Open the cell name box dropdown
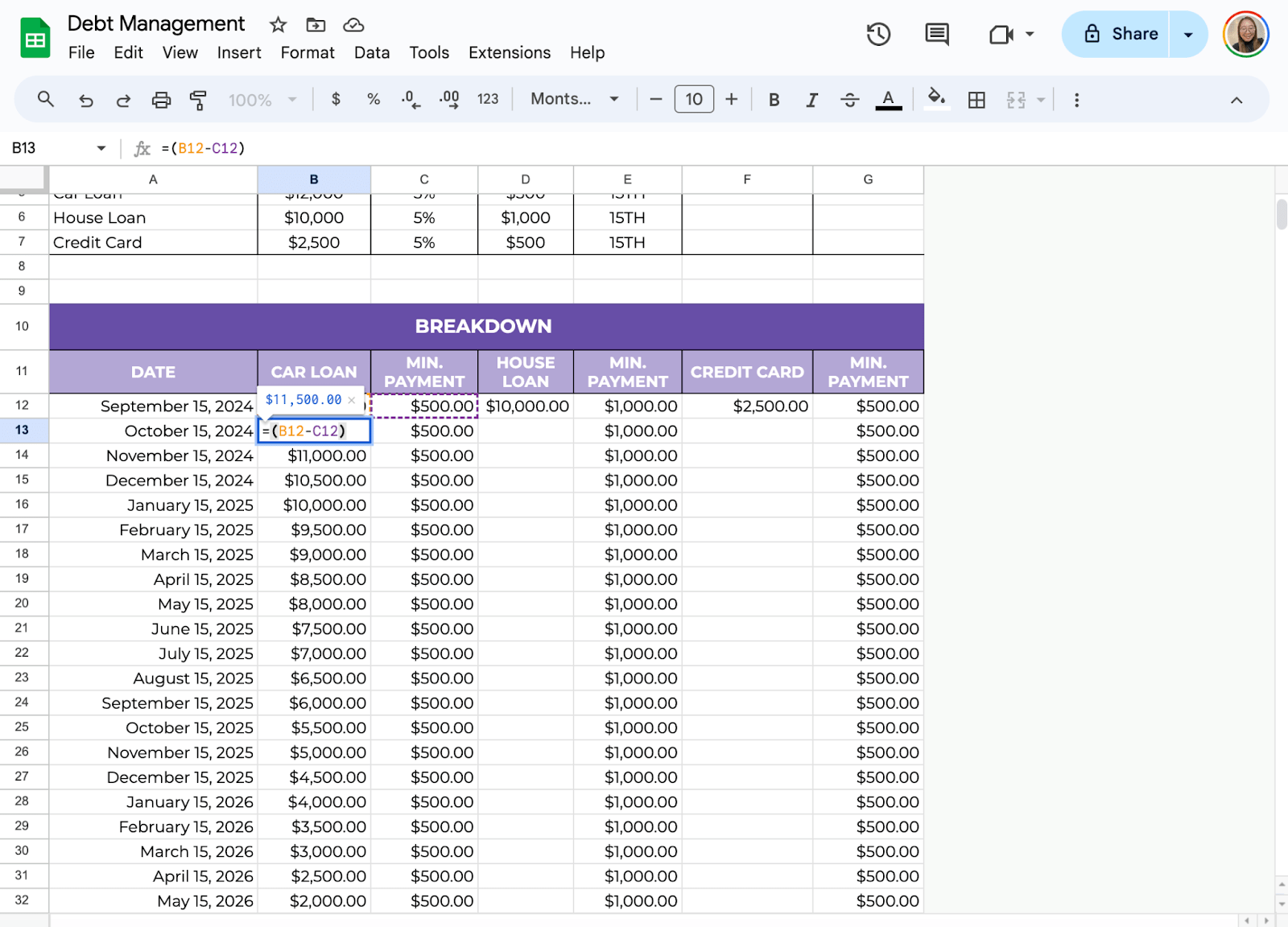This screenshot has height=927, width=1288. click(x=101, y=148)
